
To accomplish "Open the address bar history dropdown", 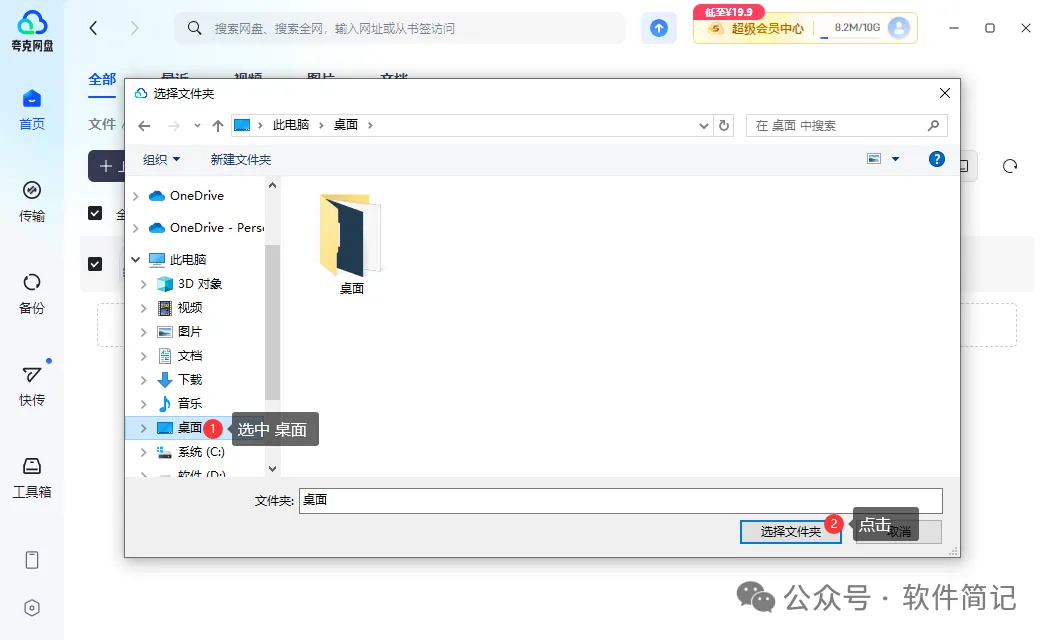I will [703, 125].
